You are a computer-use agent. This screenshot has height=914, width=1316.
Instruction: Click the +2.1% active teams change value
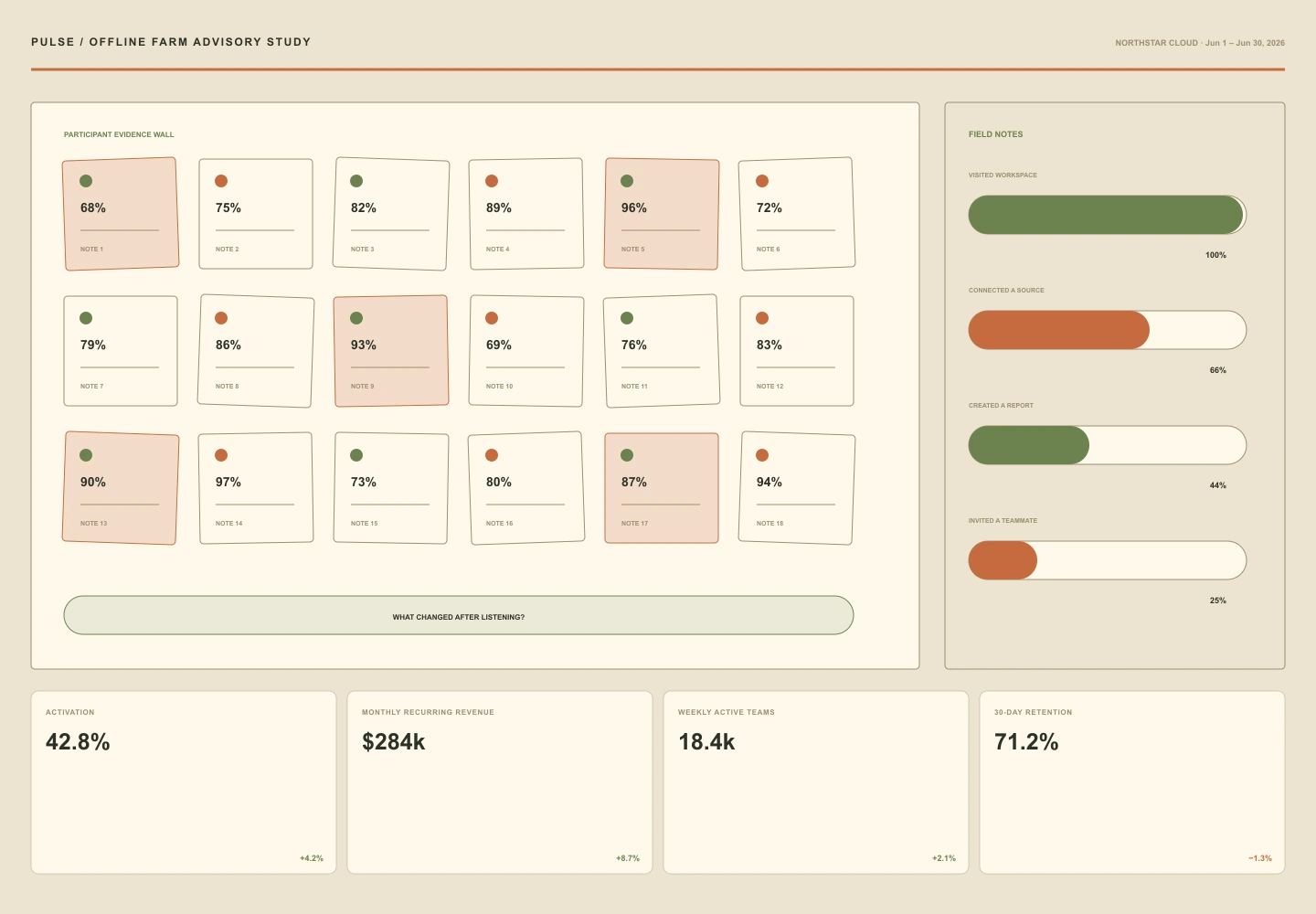pos(944,858)
